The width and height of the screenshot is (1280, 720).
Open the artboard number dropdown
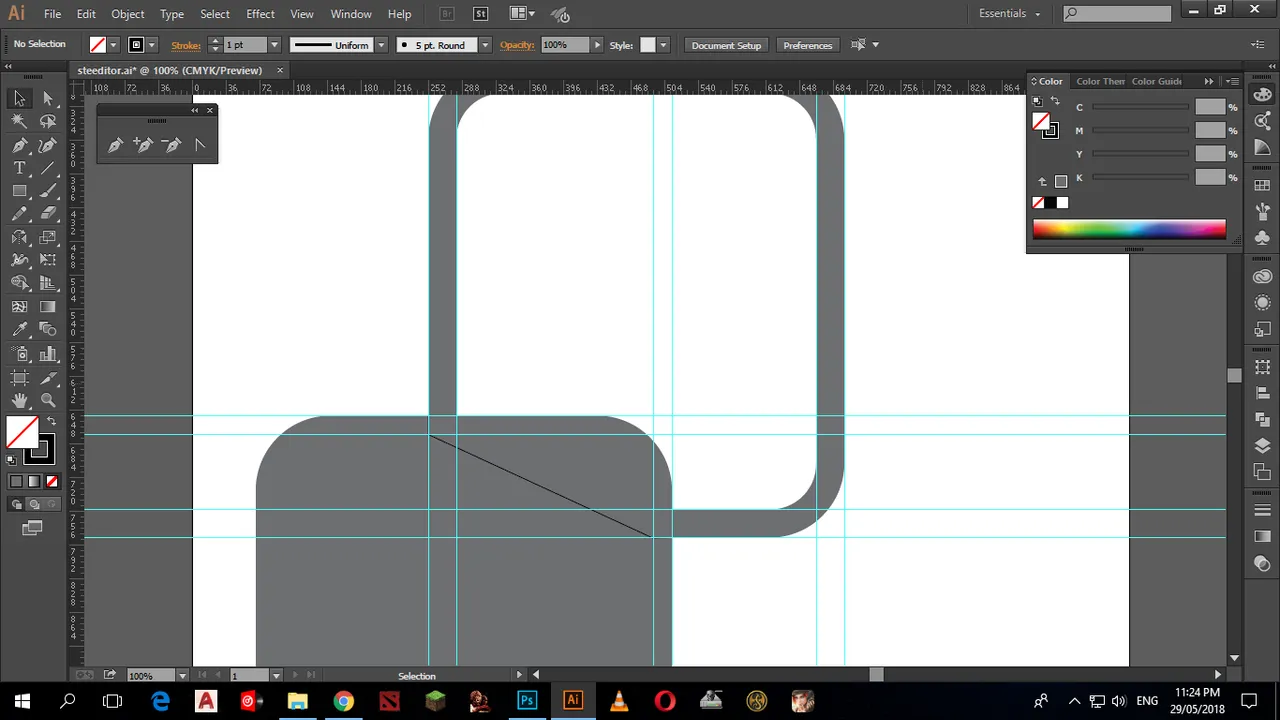click(277, 676)
